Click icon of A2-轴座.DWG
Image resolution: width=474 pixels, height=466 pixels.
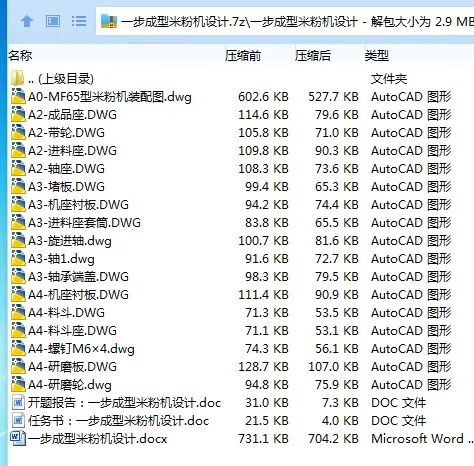[18, 168]
